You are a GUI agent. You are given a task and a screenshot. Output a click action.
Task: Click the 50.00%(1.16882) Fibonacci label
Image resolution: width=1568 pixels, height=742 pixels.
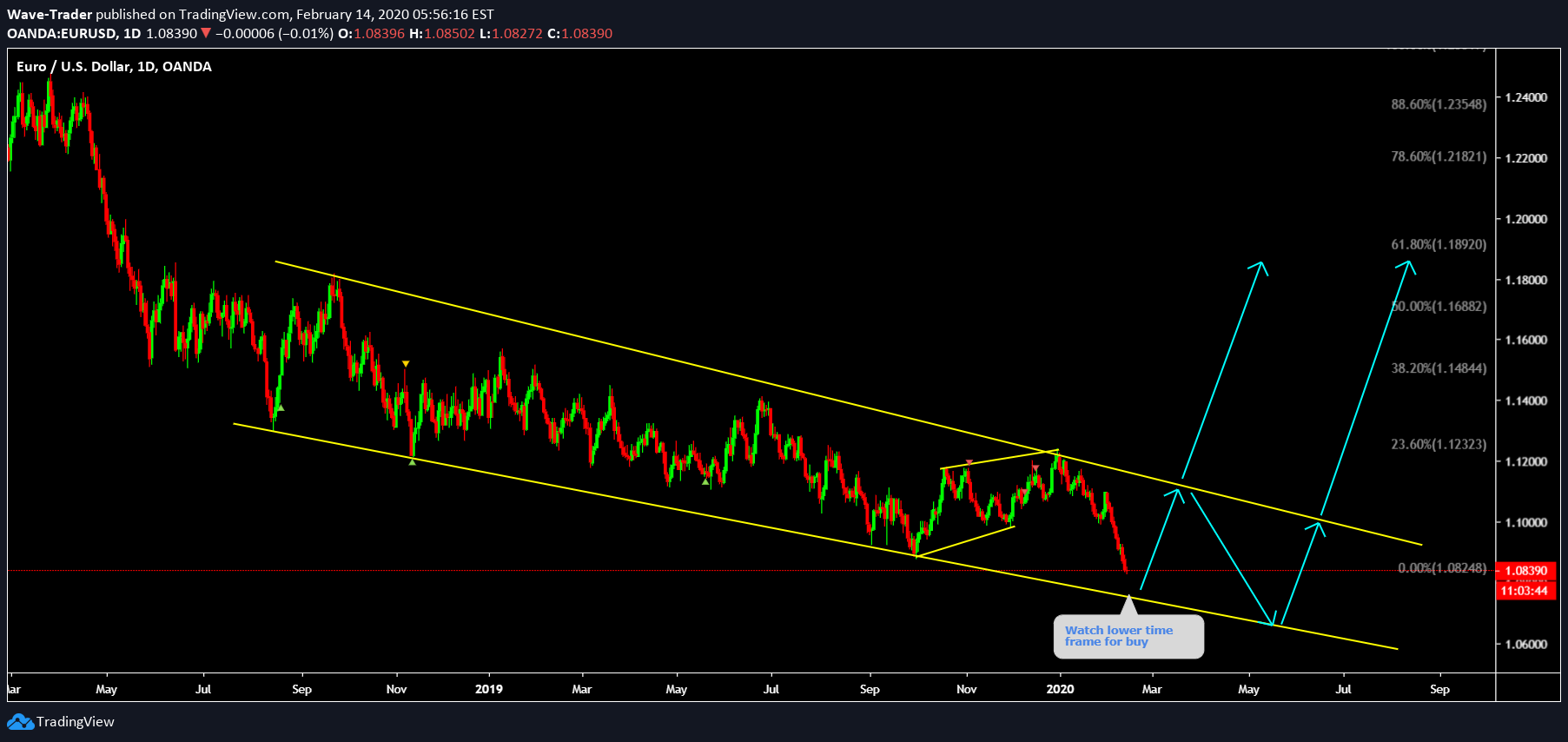1439,306
